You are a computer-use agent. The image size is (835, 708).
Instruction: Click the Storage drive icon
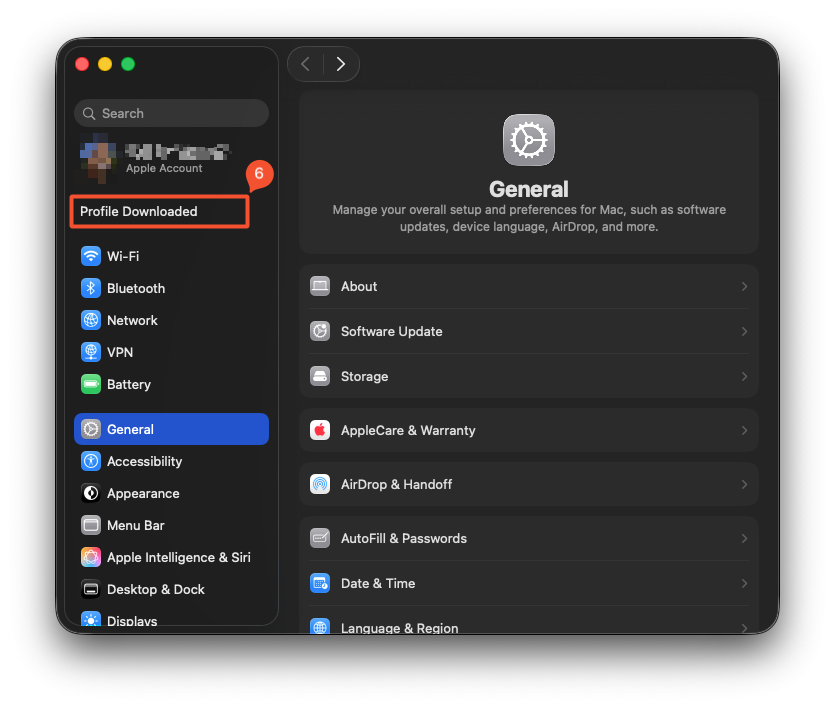320,376
